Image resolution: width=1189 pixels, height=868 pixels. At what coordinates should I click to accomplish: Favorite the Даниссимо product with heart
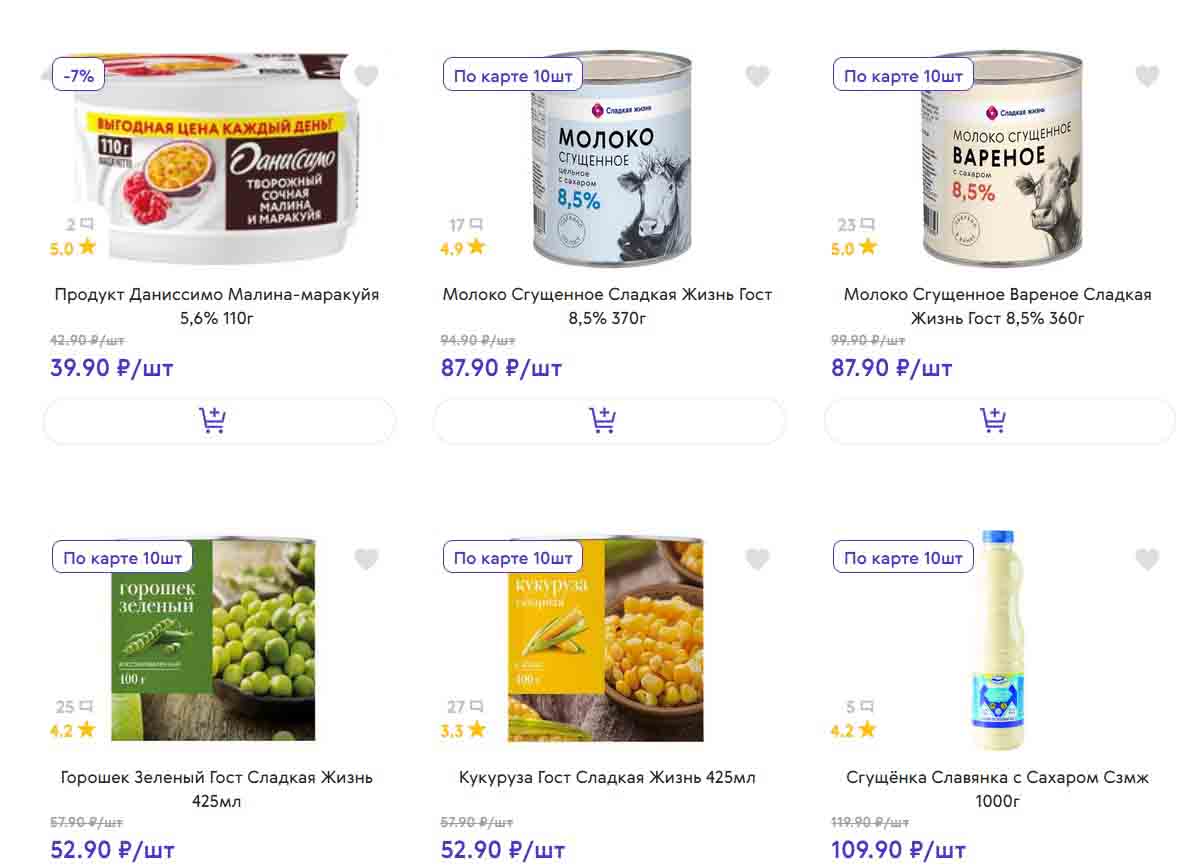click(x=366, y=76)
